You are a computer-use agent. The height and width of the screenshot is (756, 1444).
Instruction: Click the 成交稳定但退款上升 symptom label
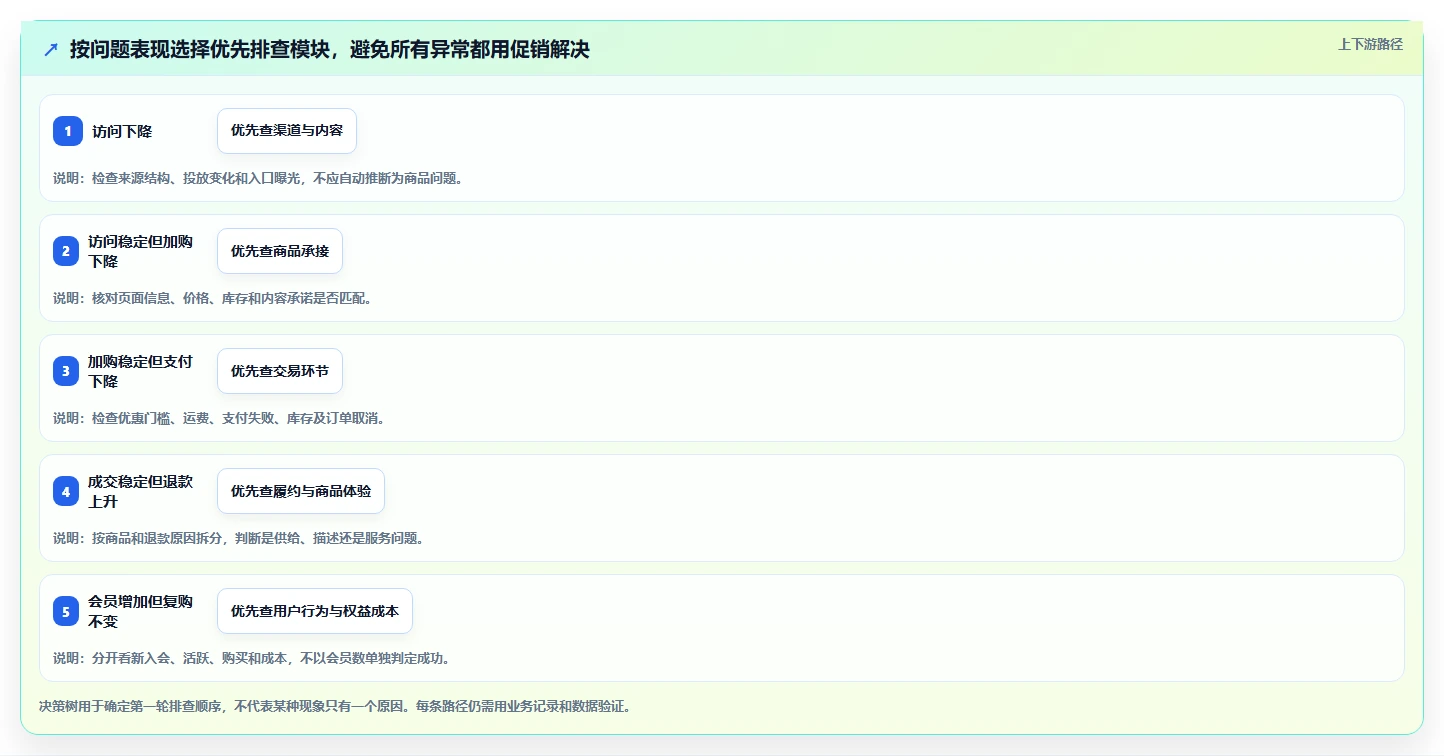click(x=140, y=491)
